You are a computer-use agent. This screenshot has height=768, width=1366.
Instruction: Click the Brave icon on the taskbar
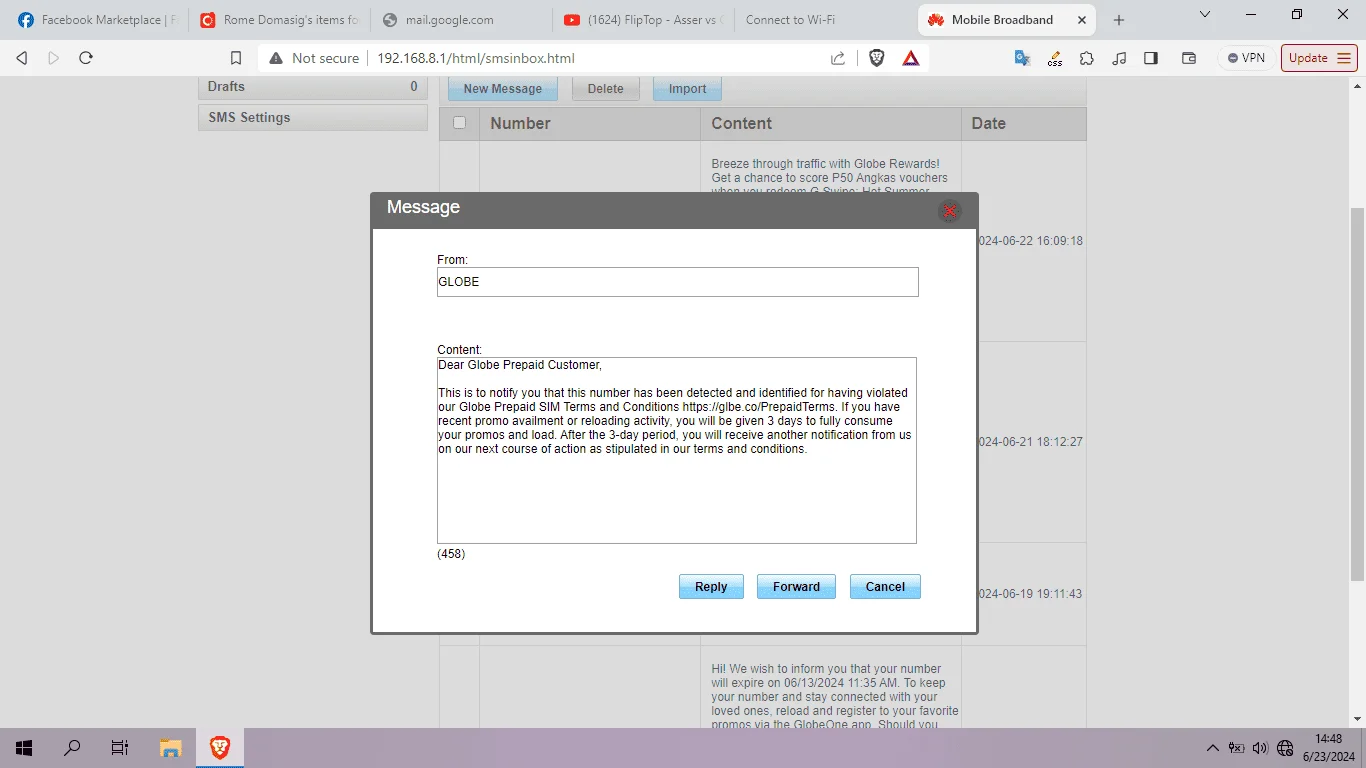tap(220, 748)
